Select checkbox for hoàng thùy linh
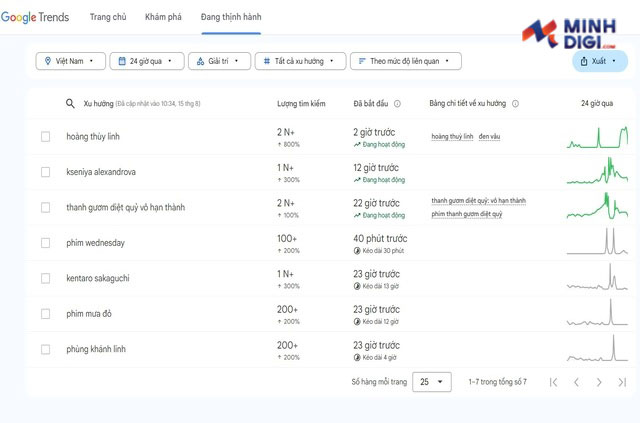The image size is (640, 423). [x=45, y=136]
